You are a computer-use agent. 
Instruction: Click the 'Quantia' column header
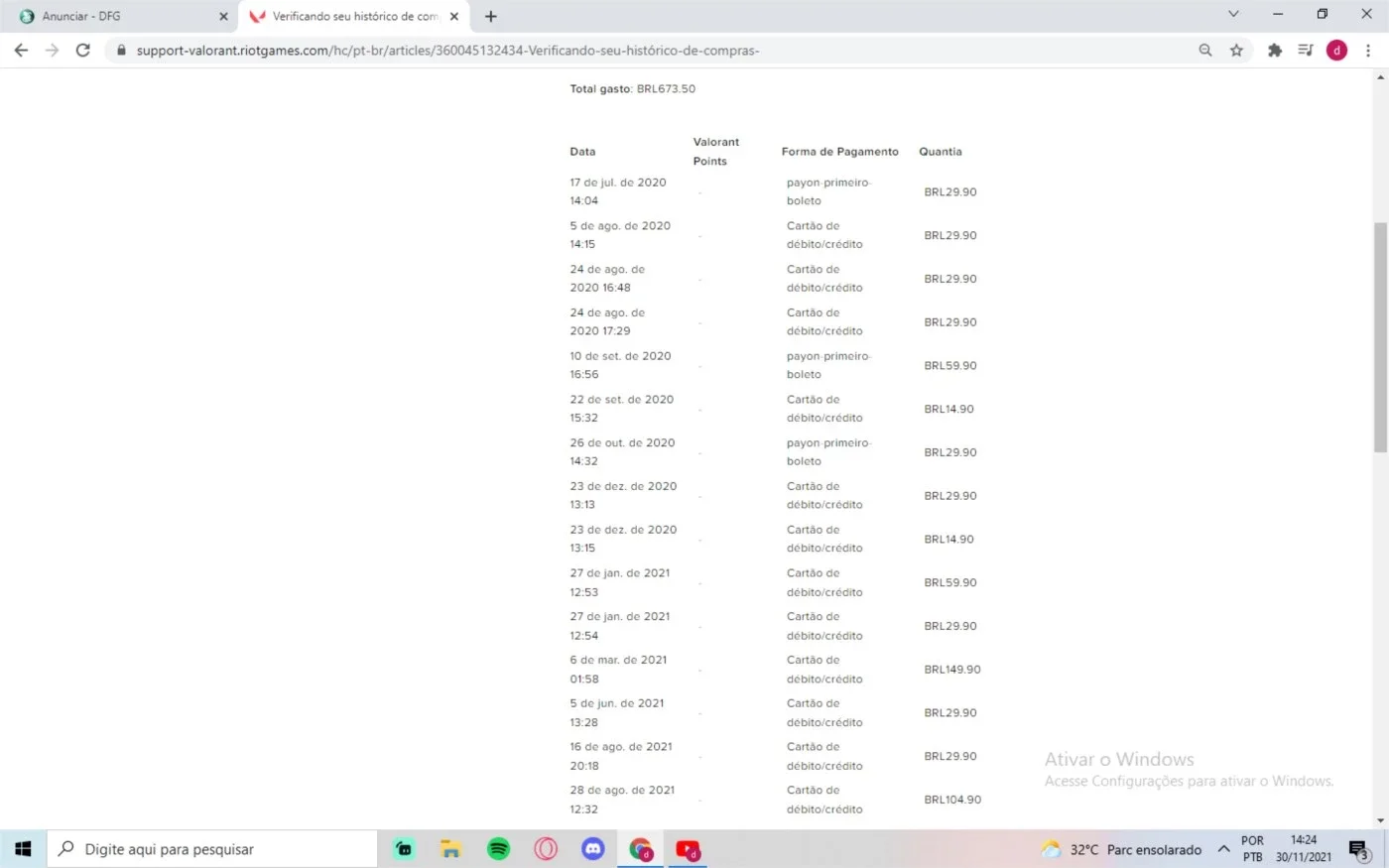pyautogui.click(x=940, y=152)
